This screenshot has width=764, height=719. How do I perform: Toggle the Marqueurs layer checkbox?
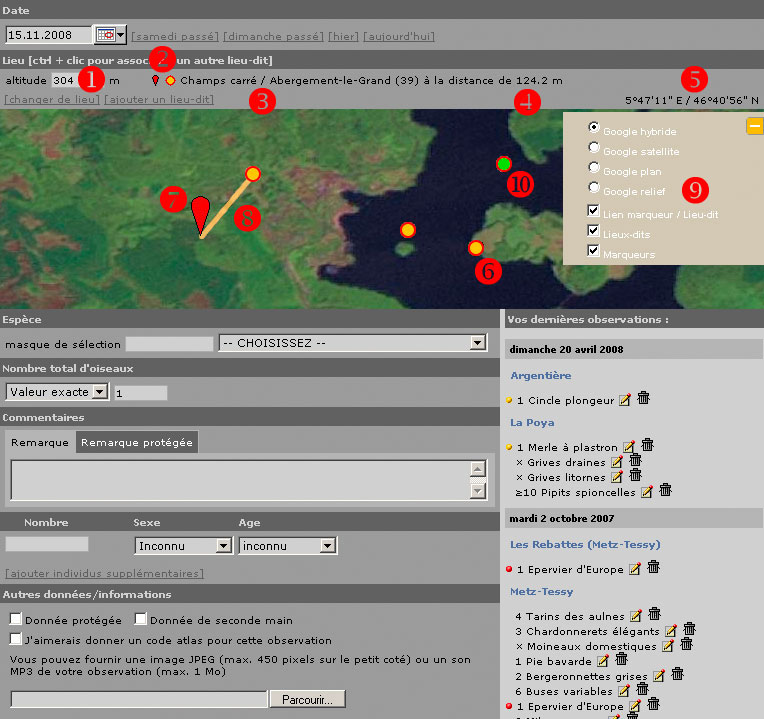point(593,251)
